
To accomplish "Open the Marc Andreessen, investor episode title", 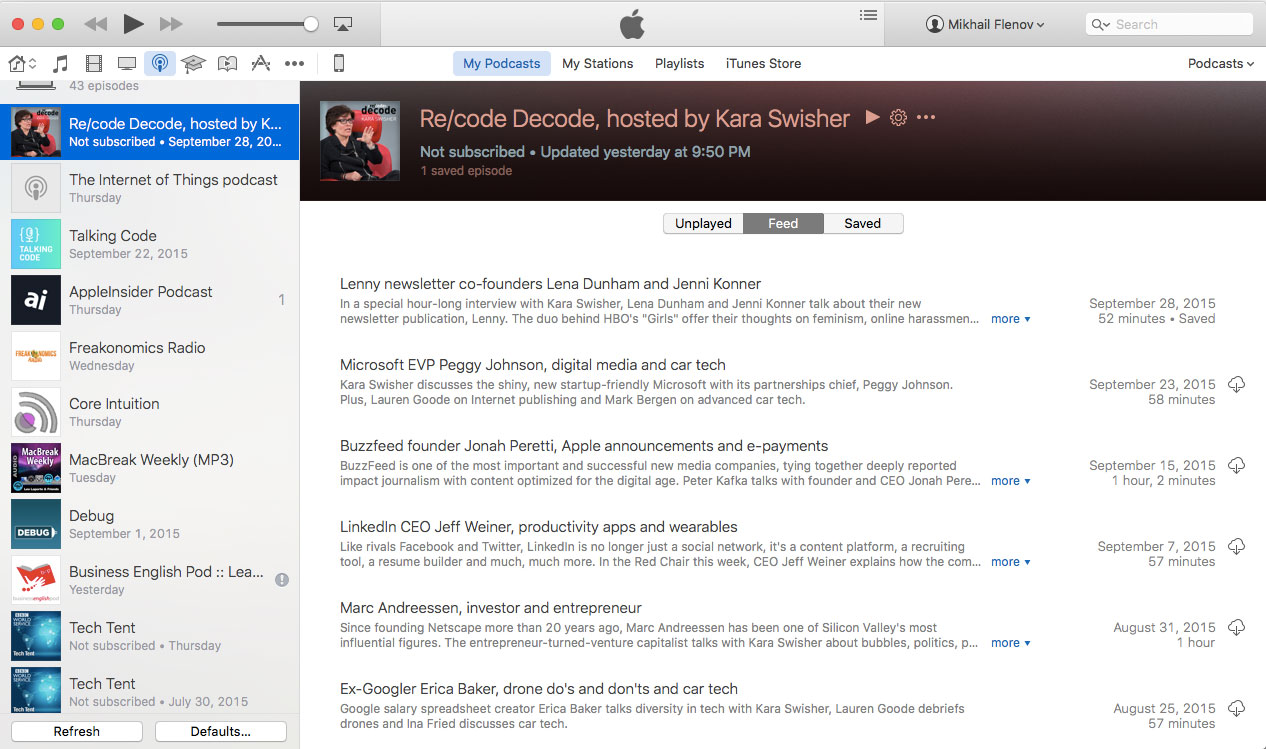I will tap(491, 608).
